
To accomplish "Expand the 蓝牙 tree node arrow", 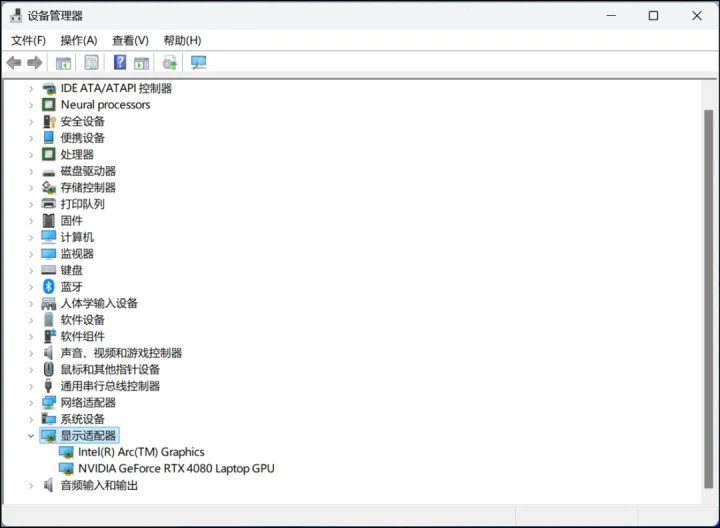I will (x=31, y=287).
